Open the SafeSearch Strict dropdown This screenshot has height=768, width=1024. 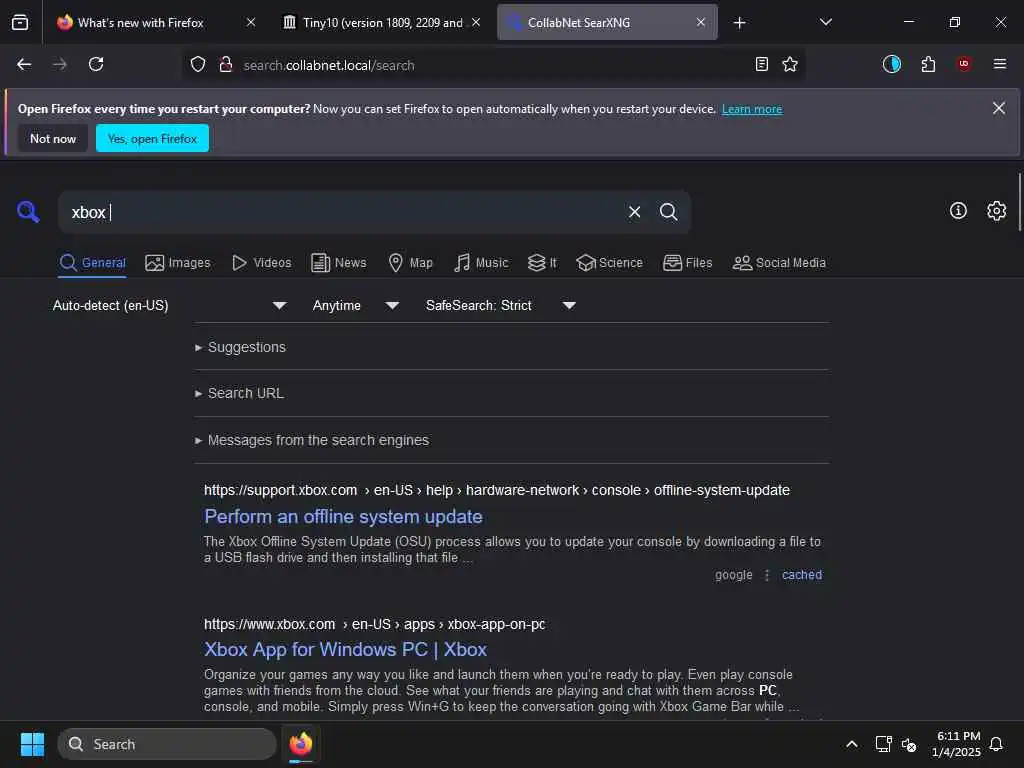click(x=501, y=305)
